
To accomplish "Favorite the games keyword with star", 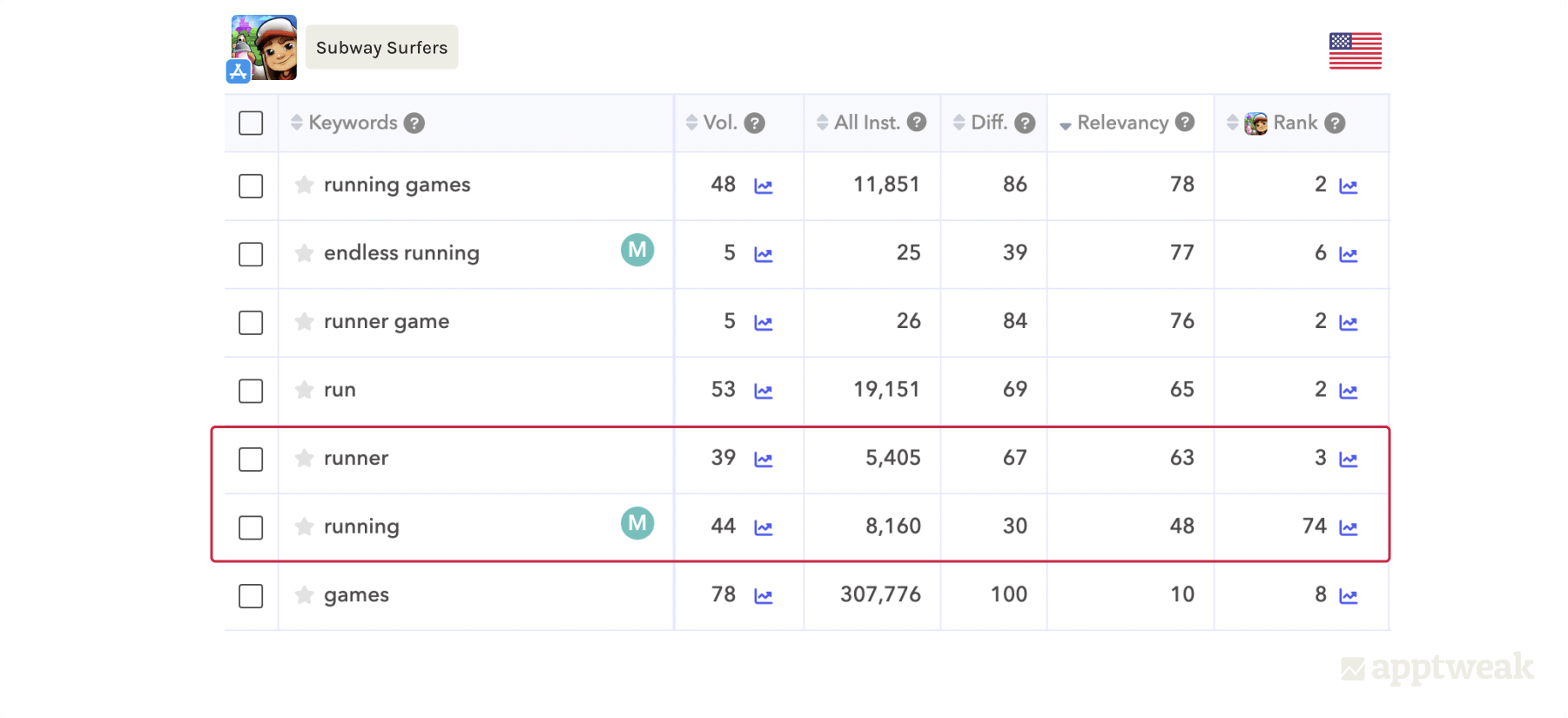I will click(x=304, y=595).
